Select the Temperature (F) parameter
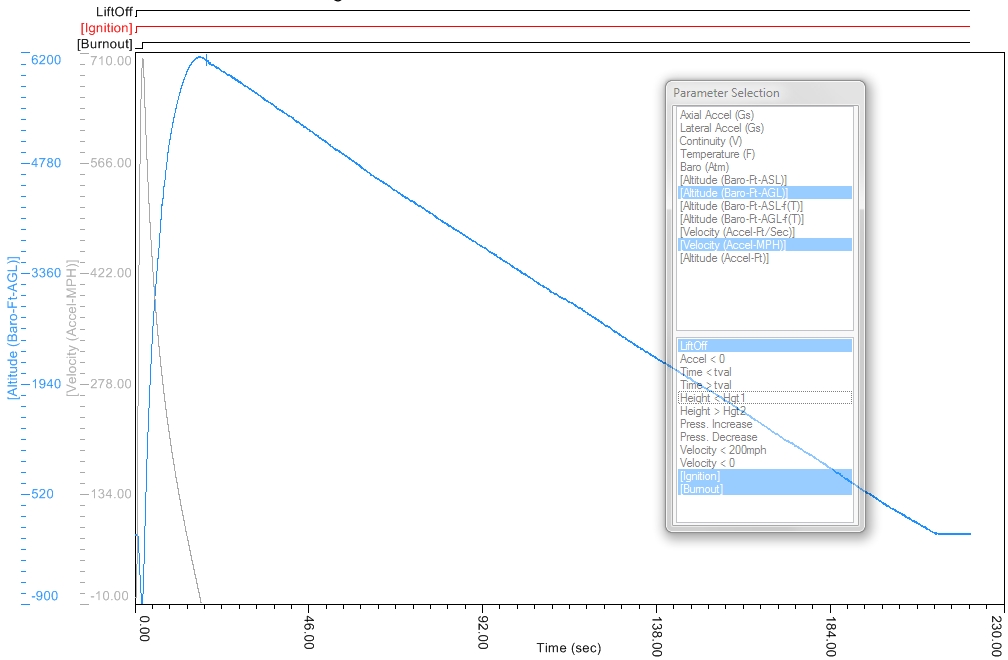This screenshot has height=660, width=1008. click(764, 154)
